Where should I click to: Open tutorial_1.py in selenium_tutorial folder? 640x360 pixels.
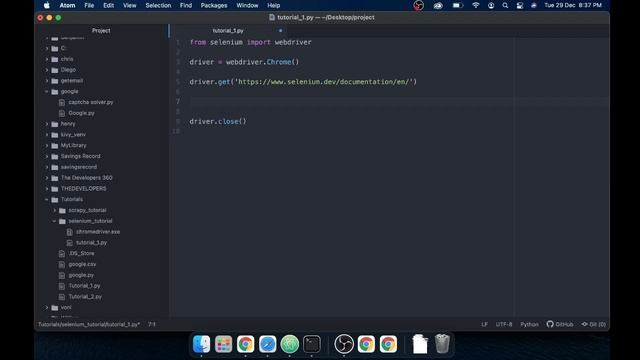click(91, 242)
